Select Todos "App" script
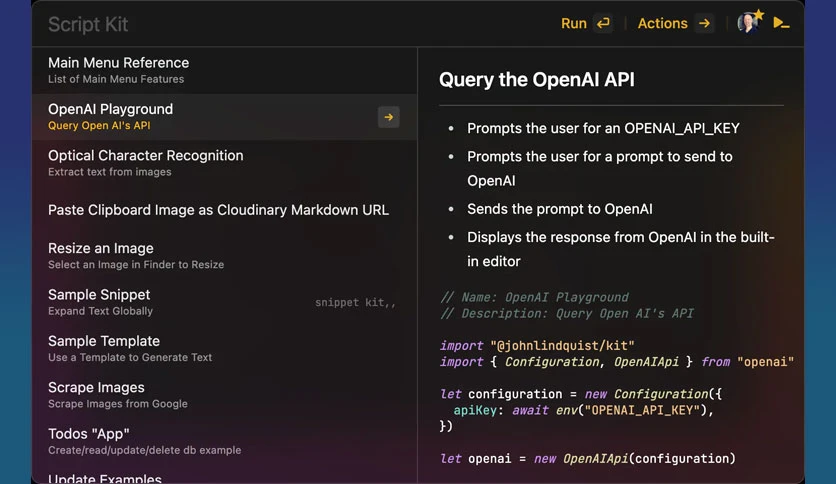Screen dimensions: 836x484 (224, 441)
